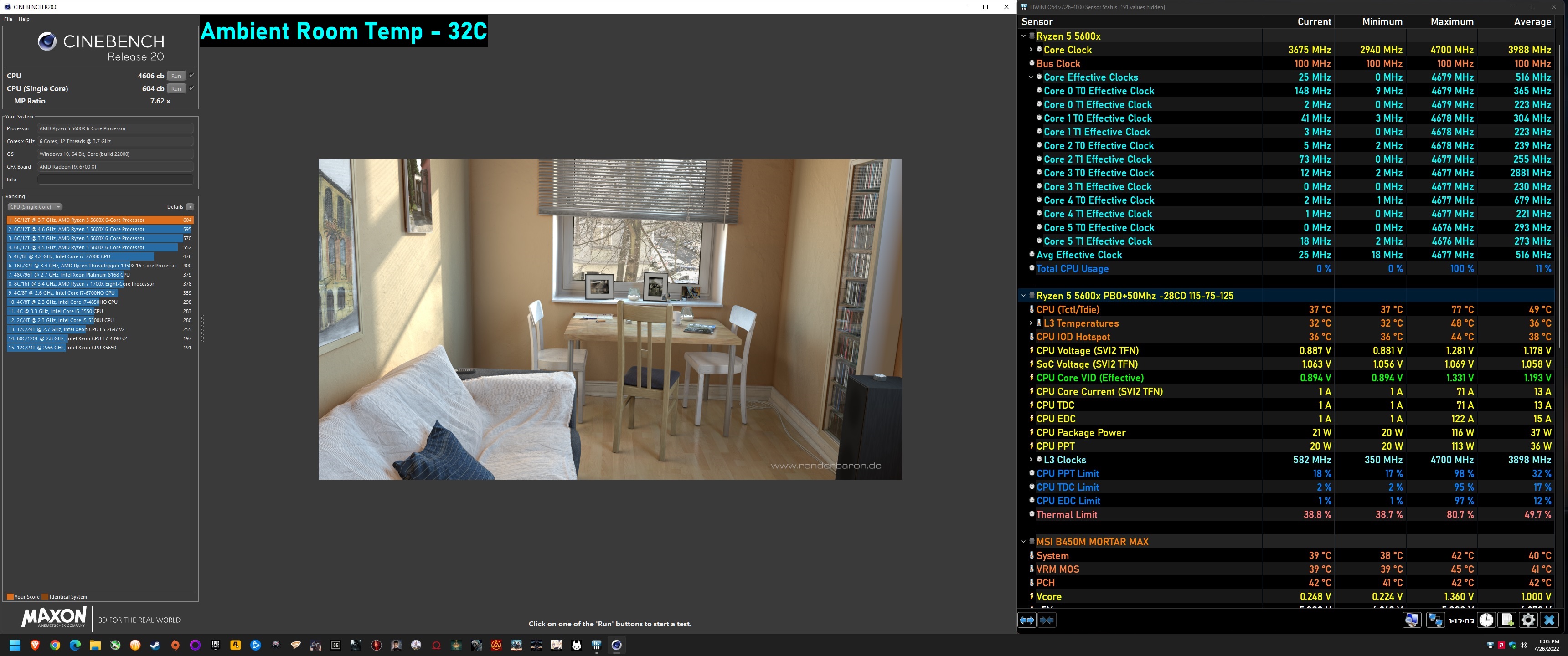The height and width of the screenshot is (656, 1568).
Task: Open the Help menu in Cinebench
Action: point(24,20)
